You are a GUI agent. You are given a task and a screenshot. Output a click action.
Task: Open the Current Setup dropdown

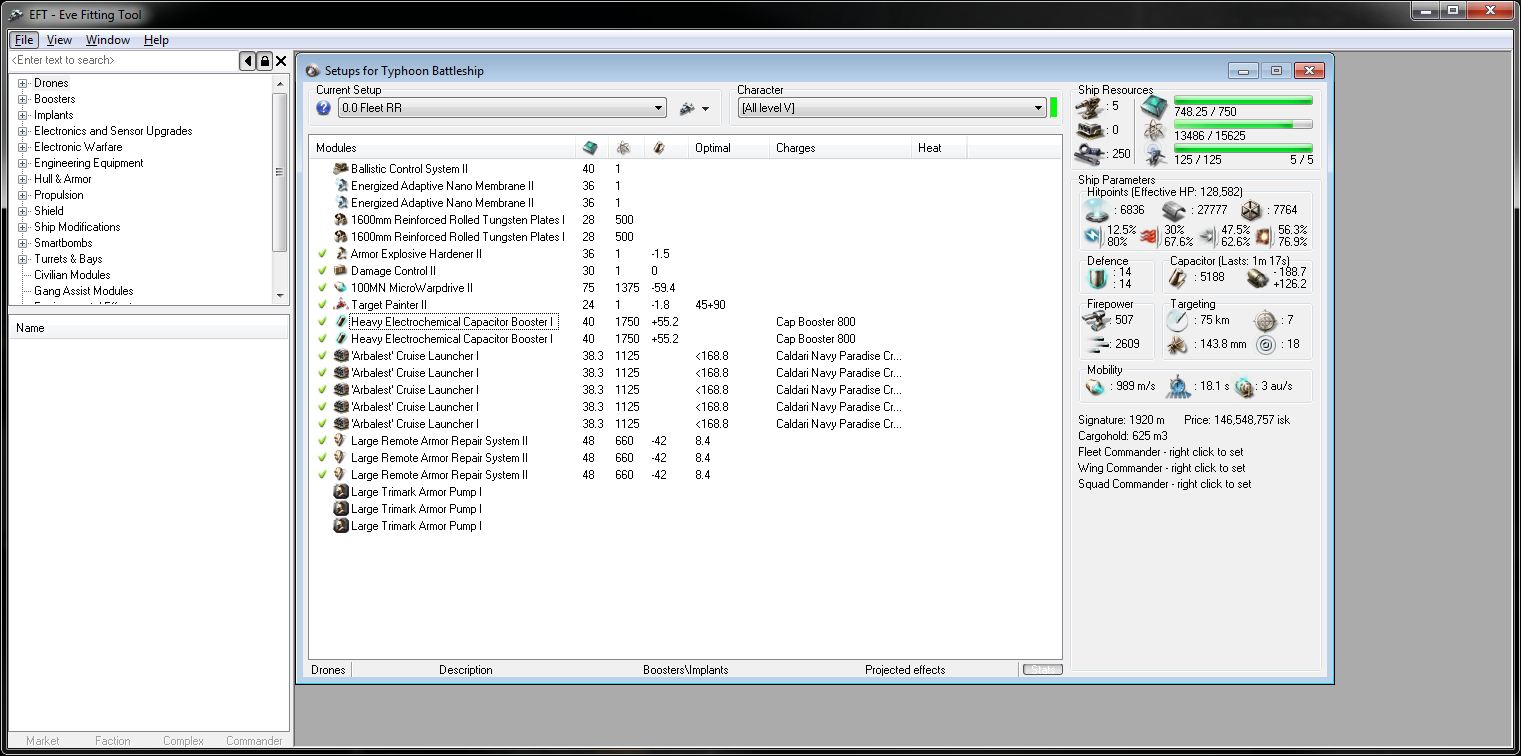(x=658, y=108)
